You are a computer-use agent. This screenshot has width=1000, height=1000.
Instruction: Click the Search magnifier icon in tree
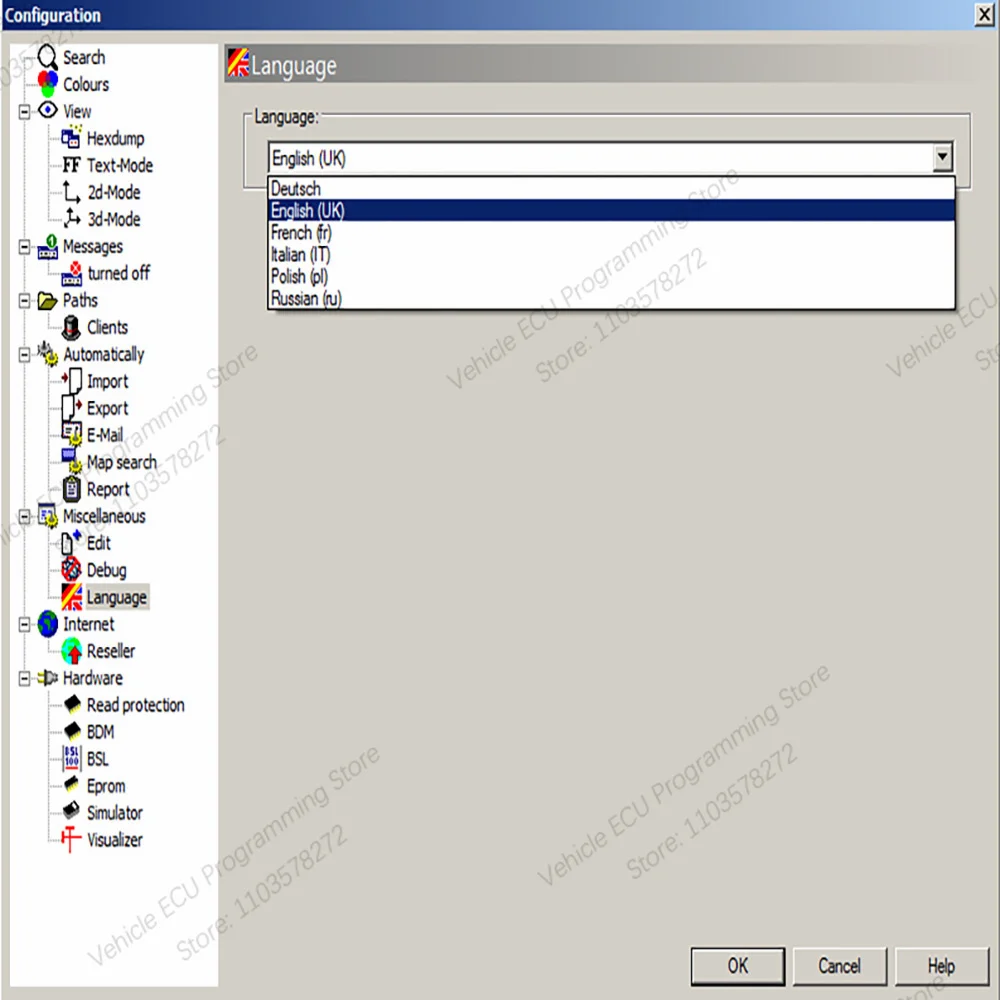pos(47,57)
